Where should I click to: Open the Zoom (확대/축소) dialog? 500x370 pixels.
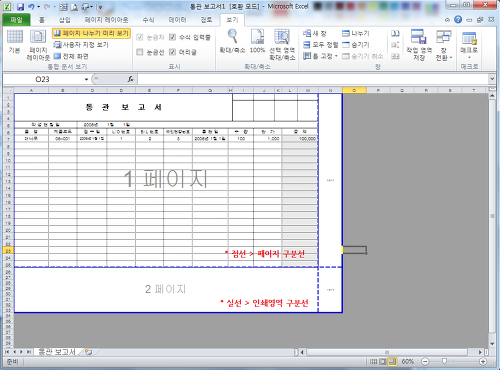pos(232,41)
